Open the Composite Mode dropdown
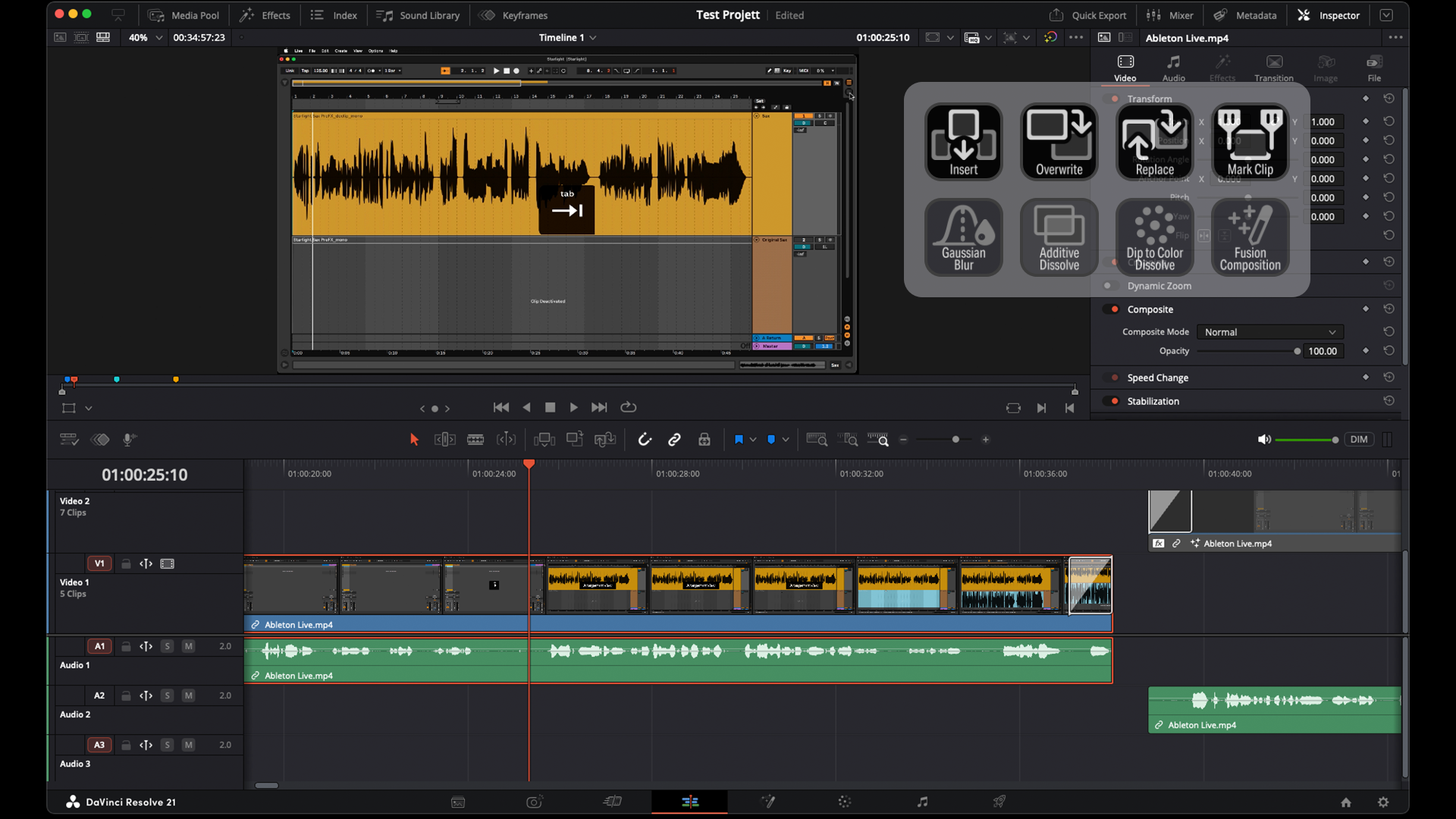The height and width of the screenshot is (819, 1456). tap(1270, 332)
